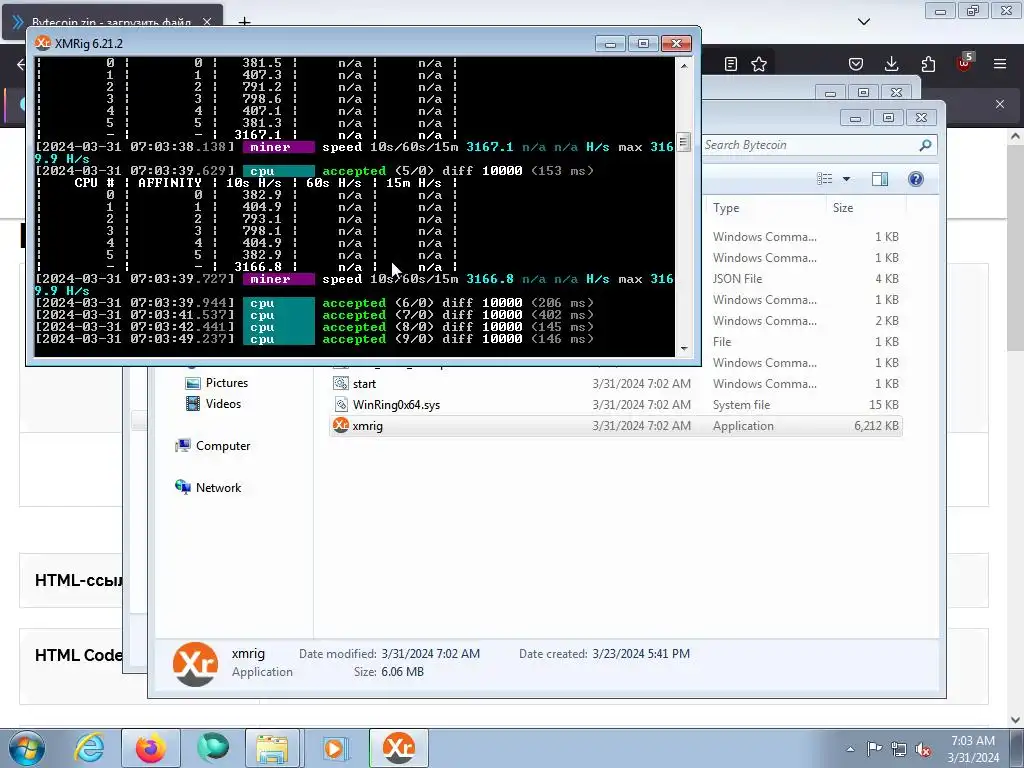
Task: Open Firefox list-all-tabs chevron
Action: coord(863,22)
